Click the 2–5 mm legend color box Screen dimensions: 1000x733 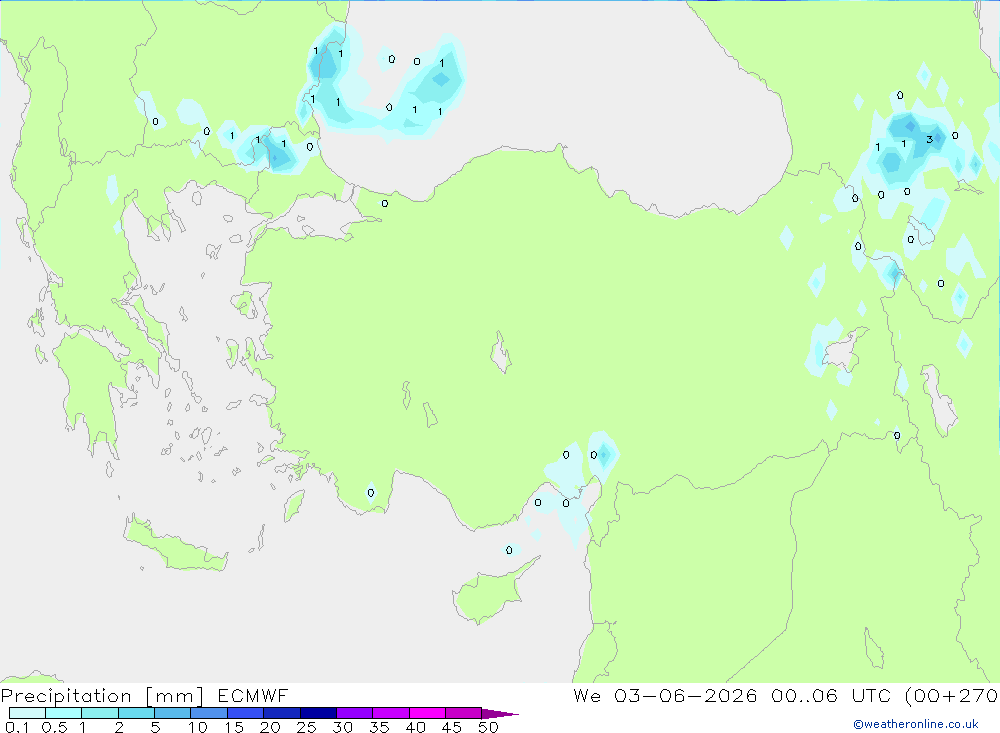point(136,713)
